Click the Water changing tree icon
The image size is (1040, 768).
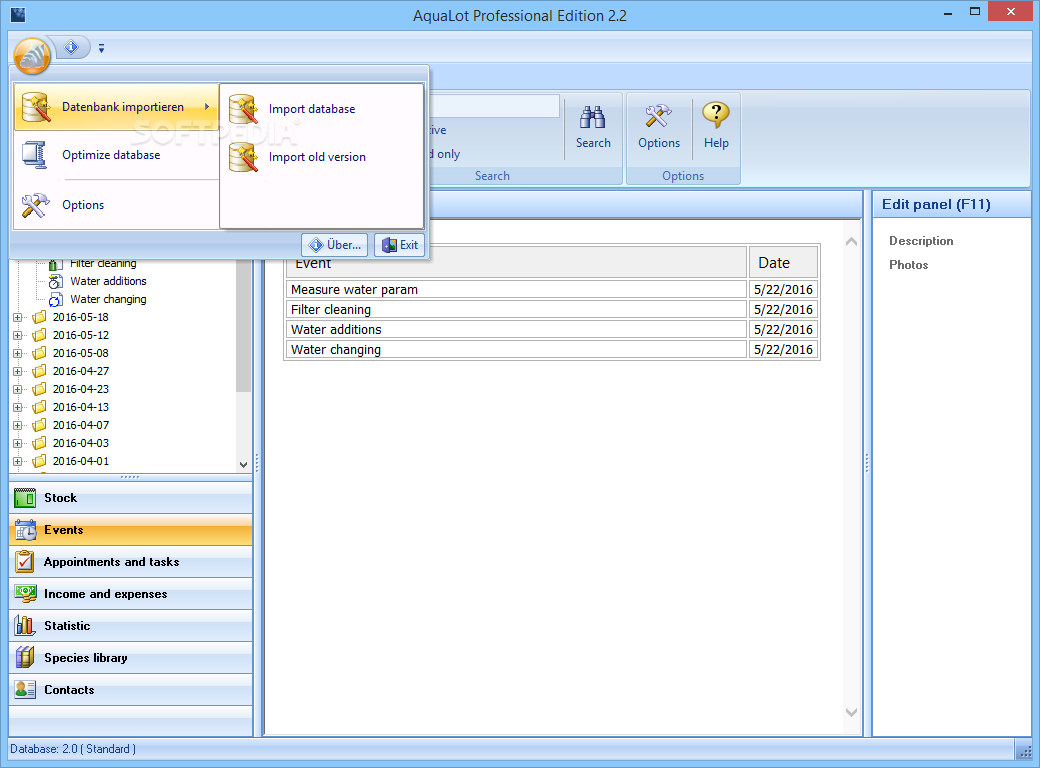tap(56, 300)
